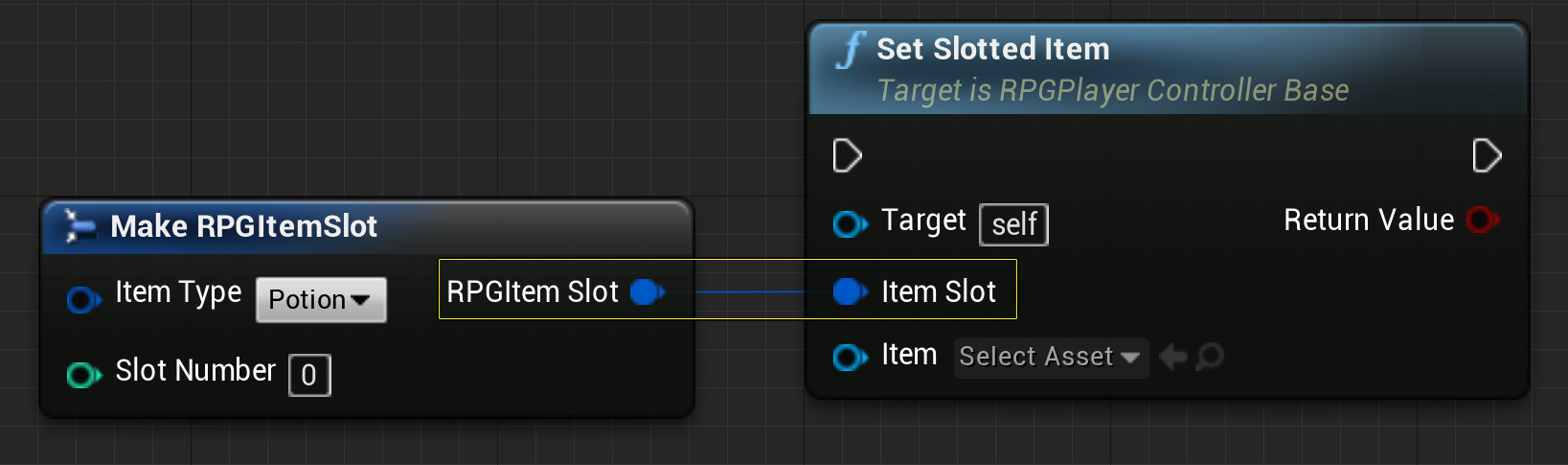Screen dimensions: 1568x465
Task: Open the Select Asset dropdown
Action: (1050, 358)
